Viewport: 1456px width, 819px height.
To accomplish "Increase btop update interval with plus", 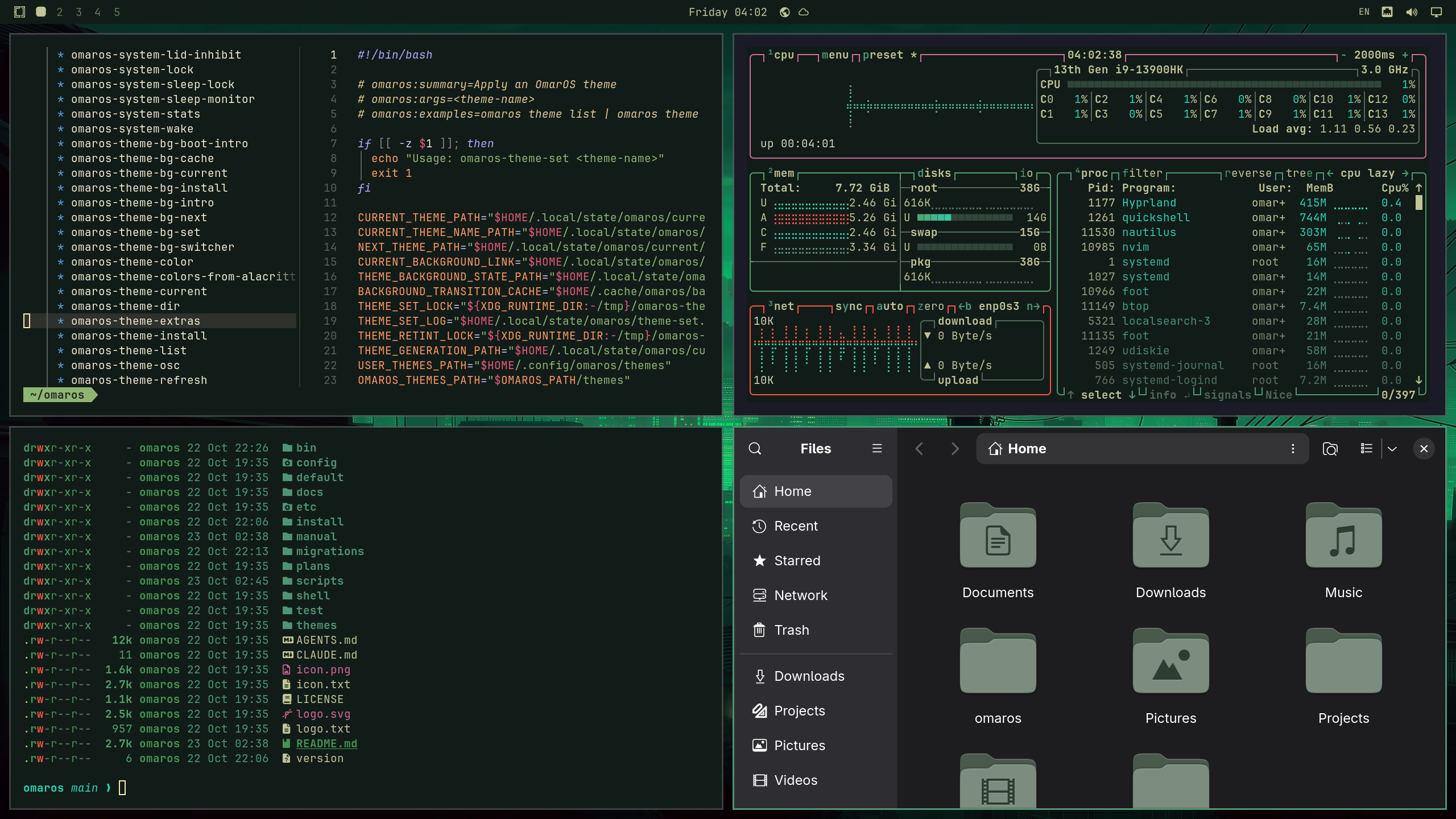I will (1405, 55).
